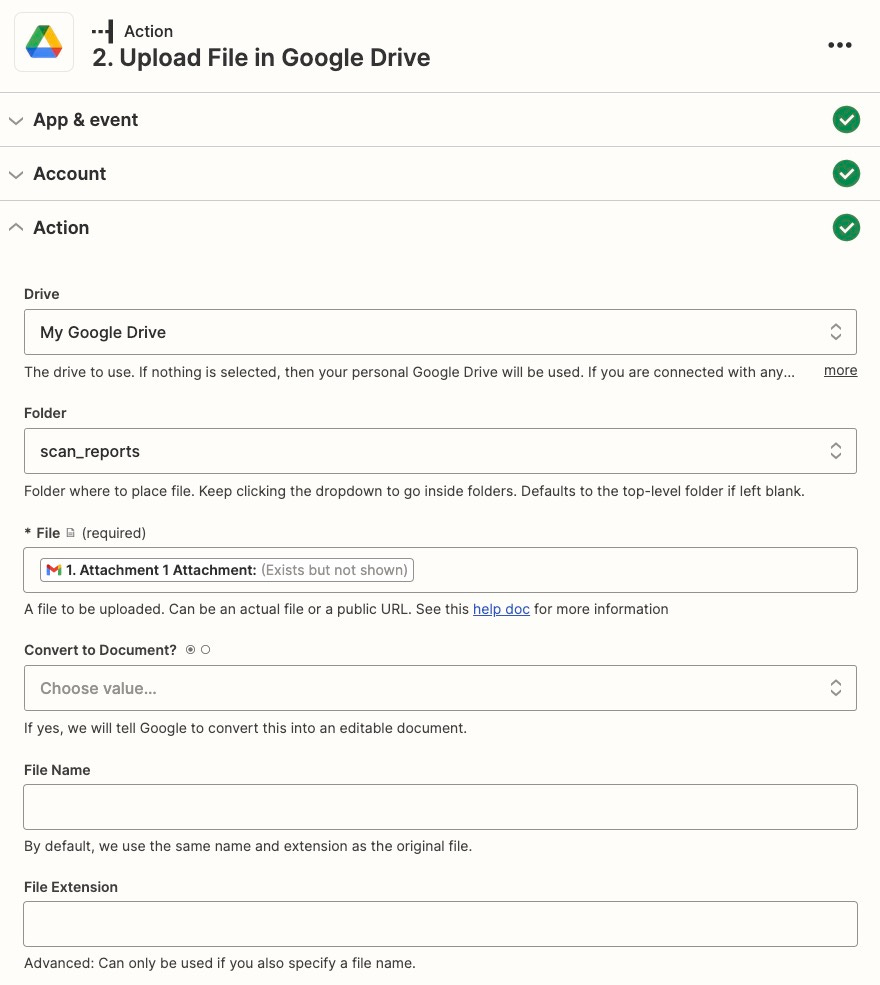Collapse the Action section

click(16, 227)
